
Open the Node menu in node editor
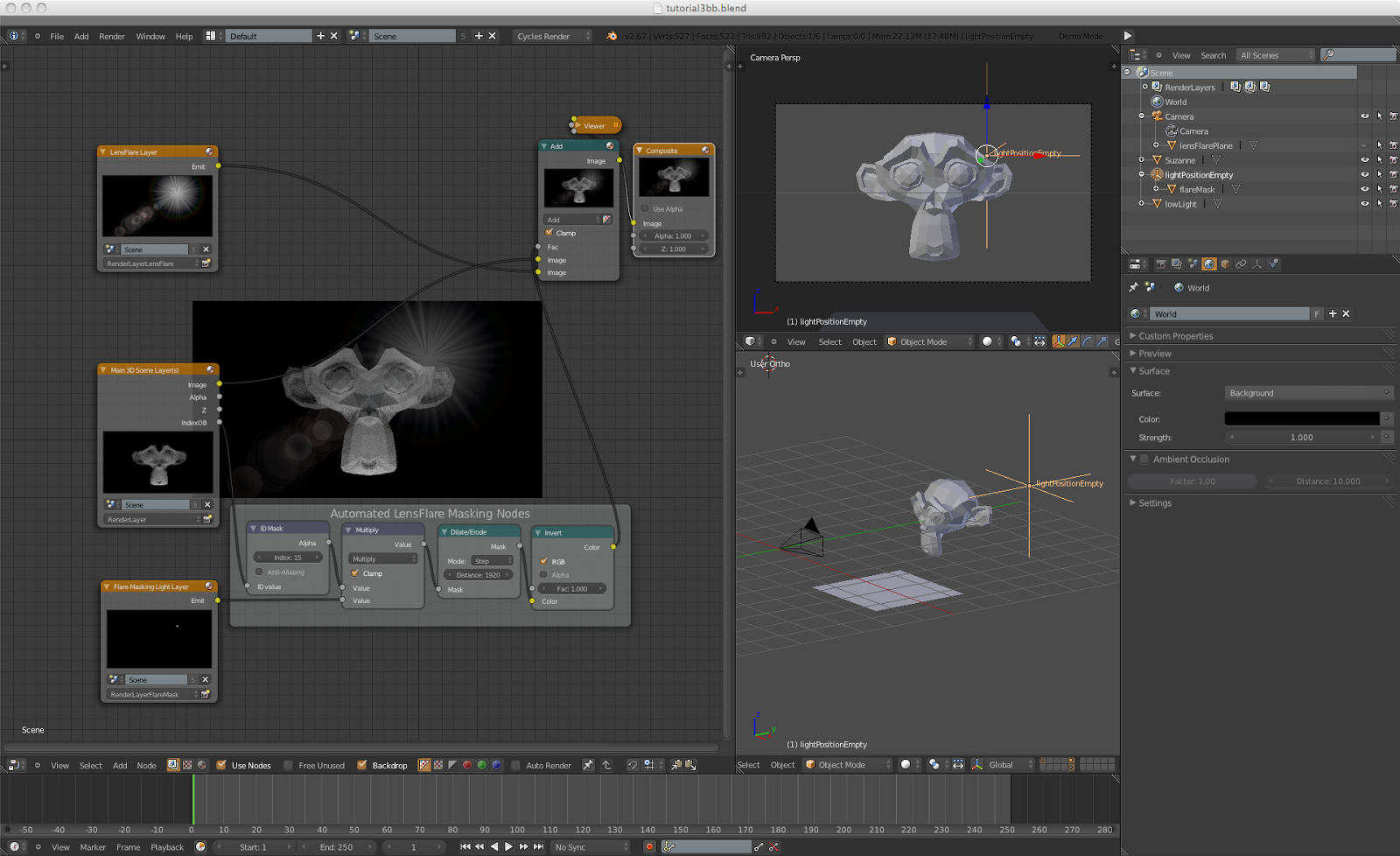tap(146, 766)
